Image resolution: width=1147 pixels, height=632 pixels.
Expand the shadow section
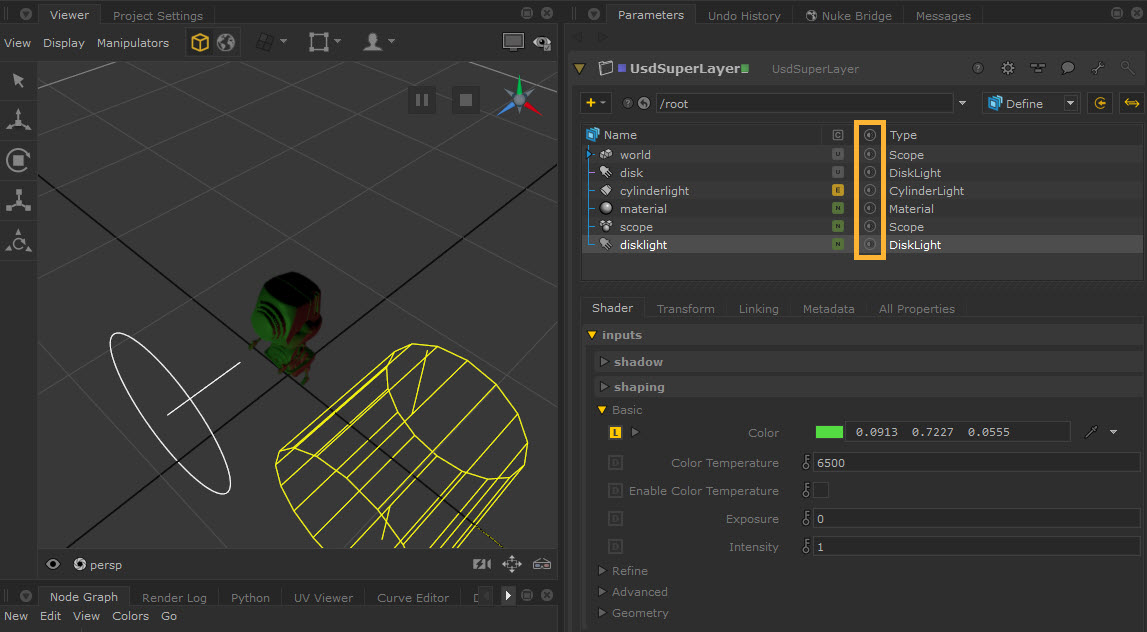pos(604,362)
